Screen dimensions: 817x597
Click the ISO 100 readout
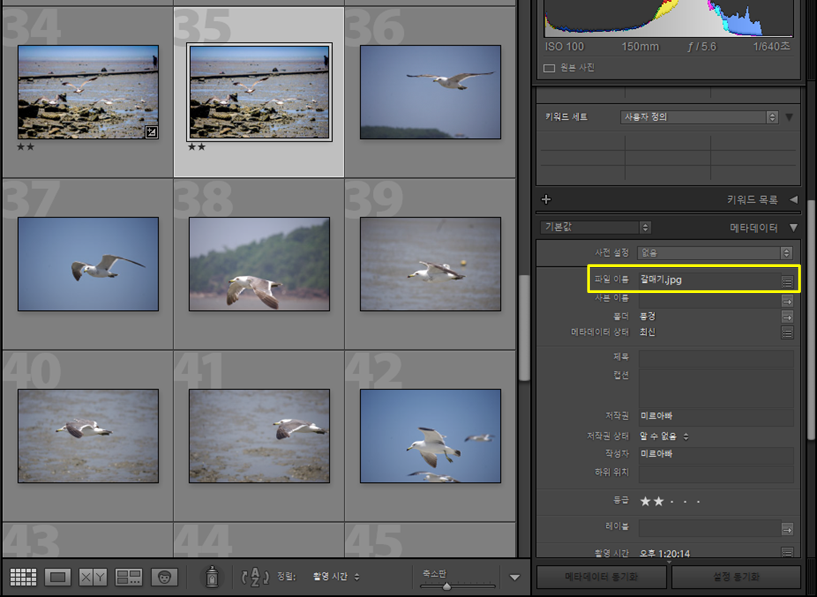[564, 47]
